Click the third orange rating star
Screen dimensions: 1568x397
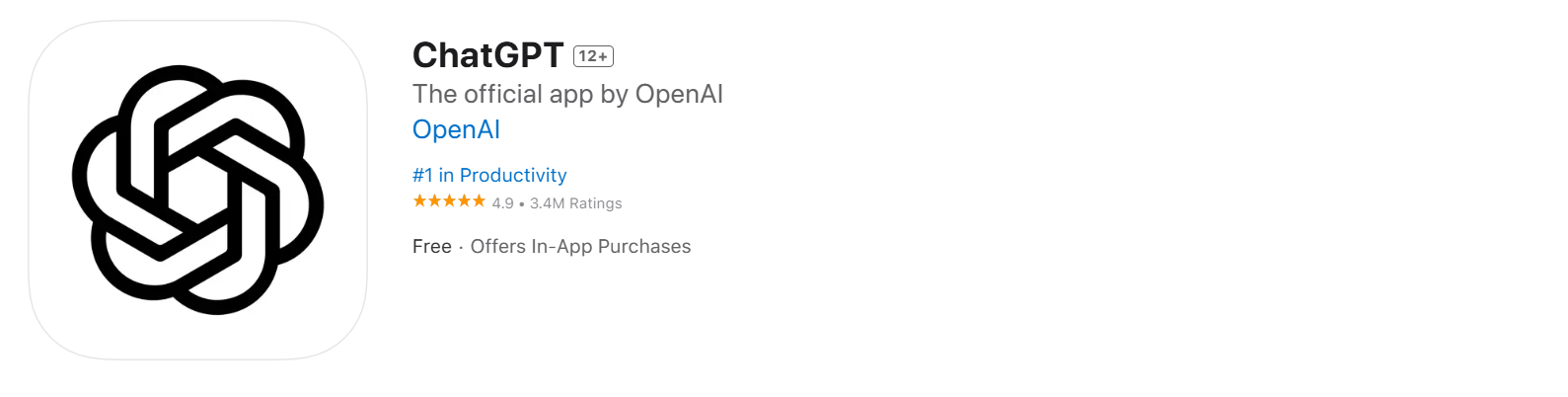pyautogui.click(x=449, y=201)
